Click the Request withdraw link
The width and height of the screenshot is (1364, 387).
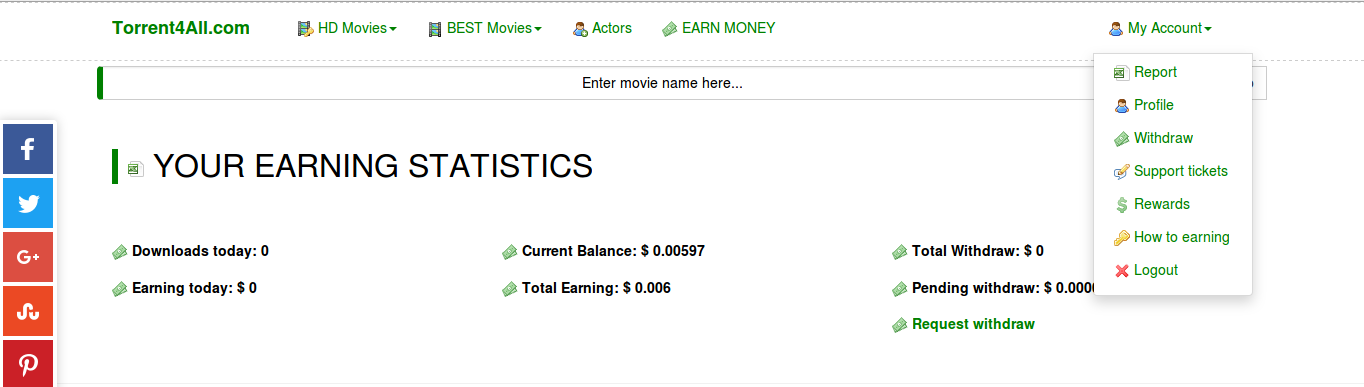973,324
